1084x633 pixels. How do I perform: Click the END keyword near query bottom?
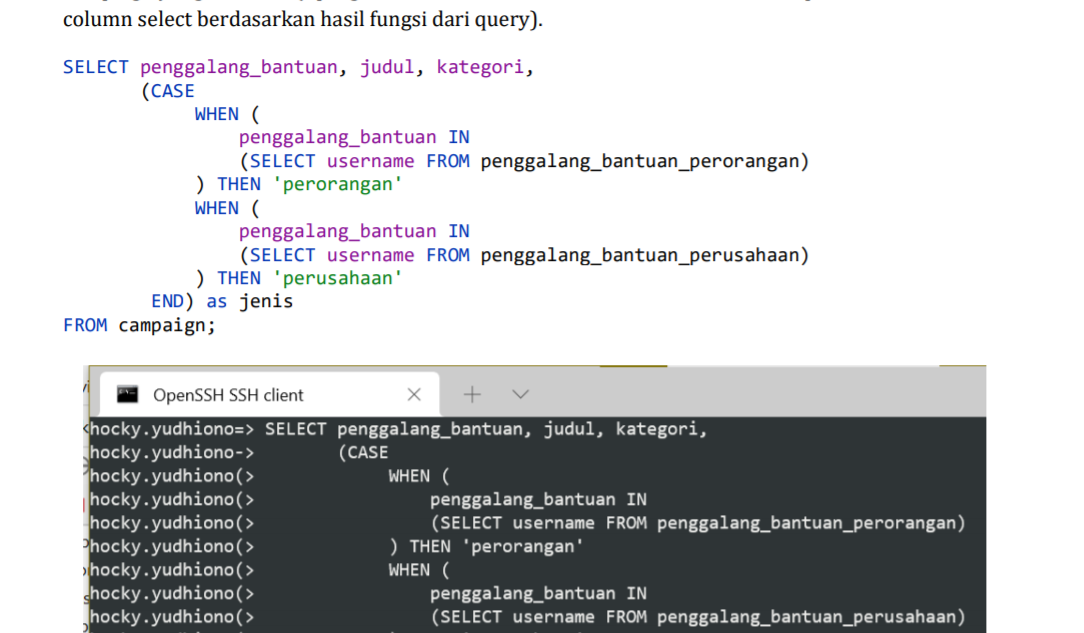(x=166, y=301)
